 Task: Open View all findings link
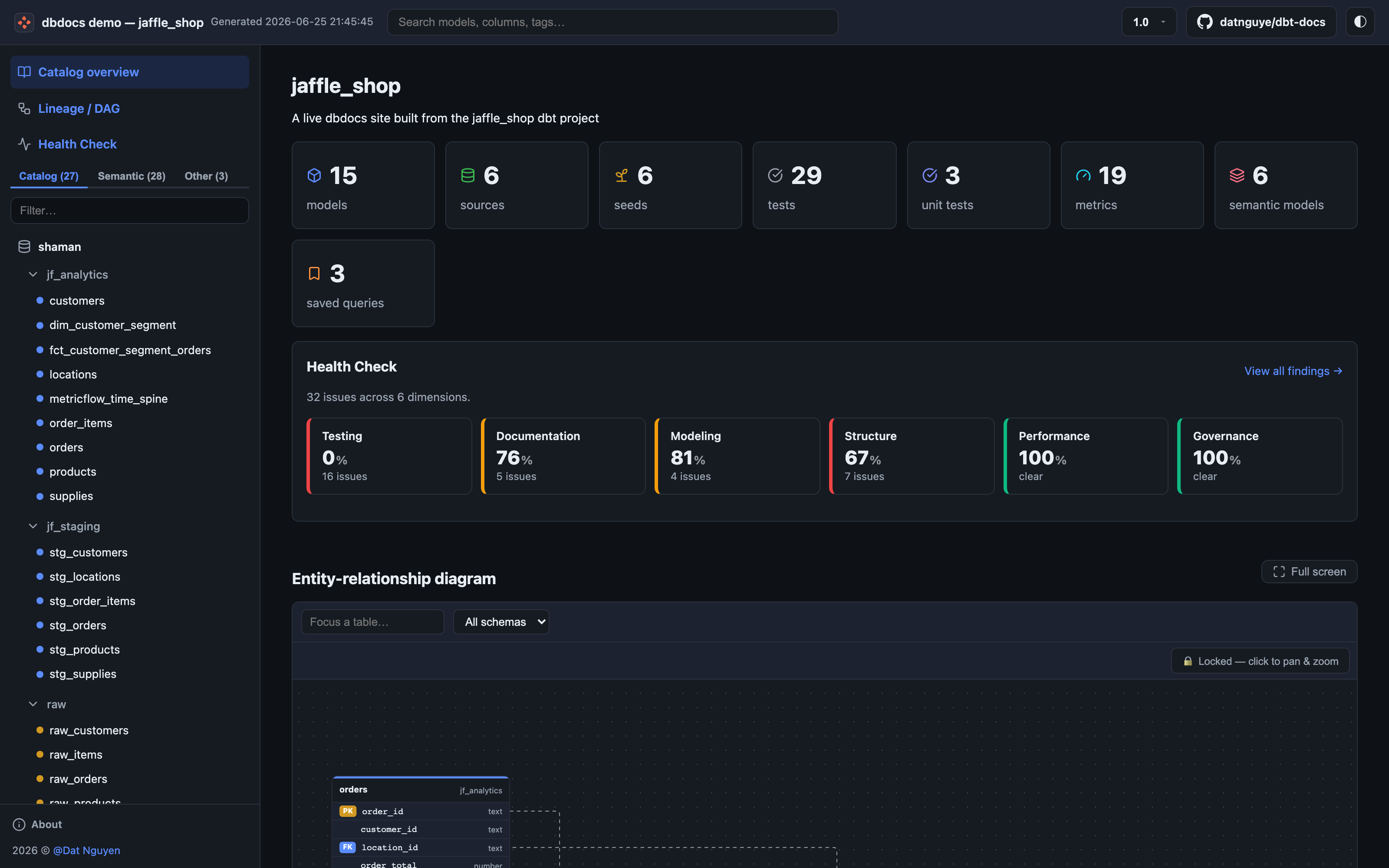[x=1293, y=371]
